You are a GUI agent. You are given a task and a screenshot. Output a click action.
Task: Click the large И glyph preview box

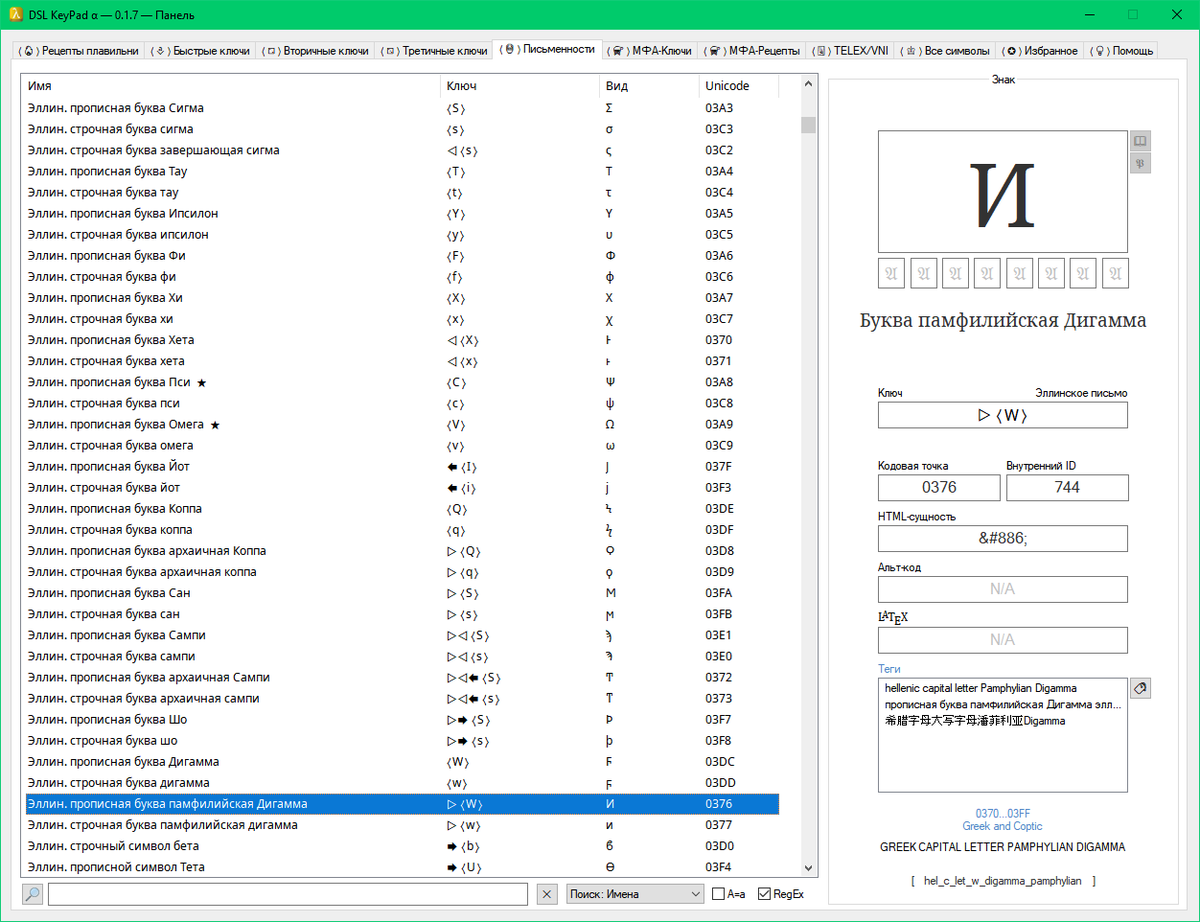click(1002, 191)
